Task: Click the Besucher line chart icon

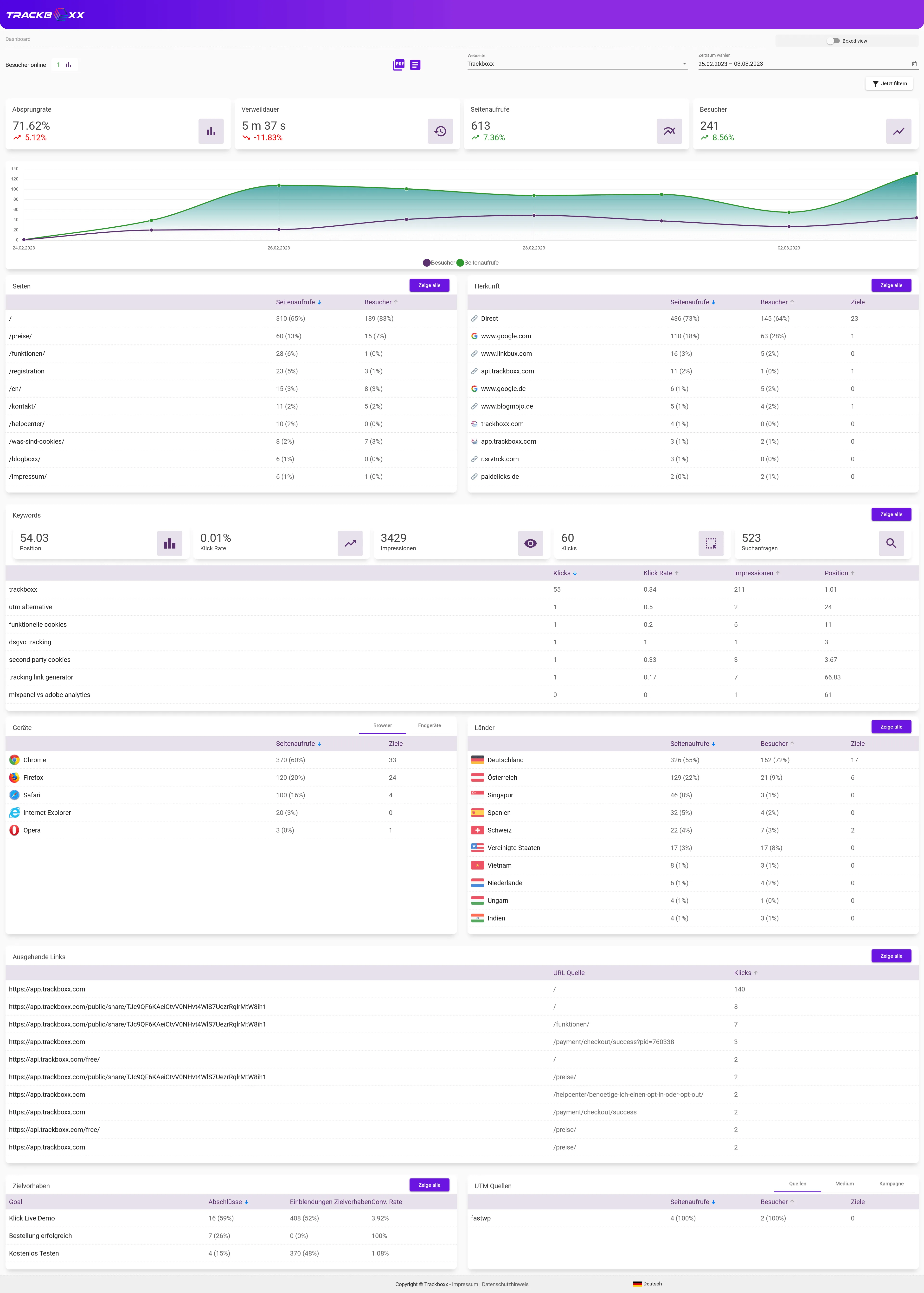Action: pos(898,131)
